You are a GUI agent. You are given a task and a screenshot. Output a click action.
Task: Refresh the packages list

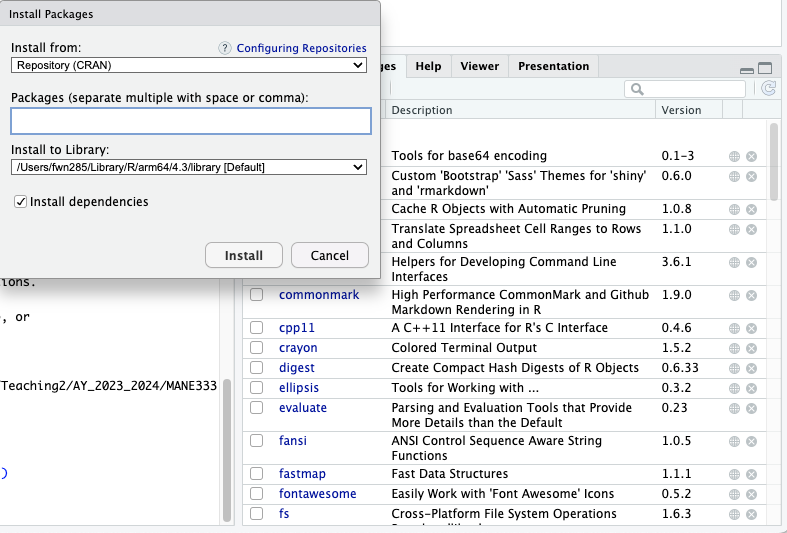point(768,89)
